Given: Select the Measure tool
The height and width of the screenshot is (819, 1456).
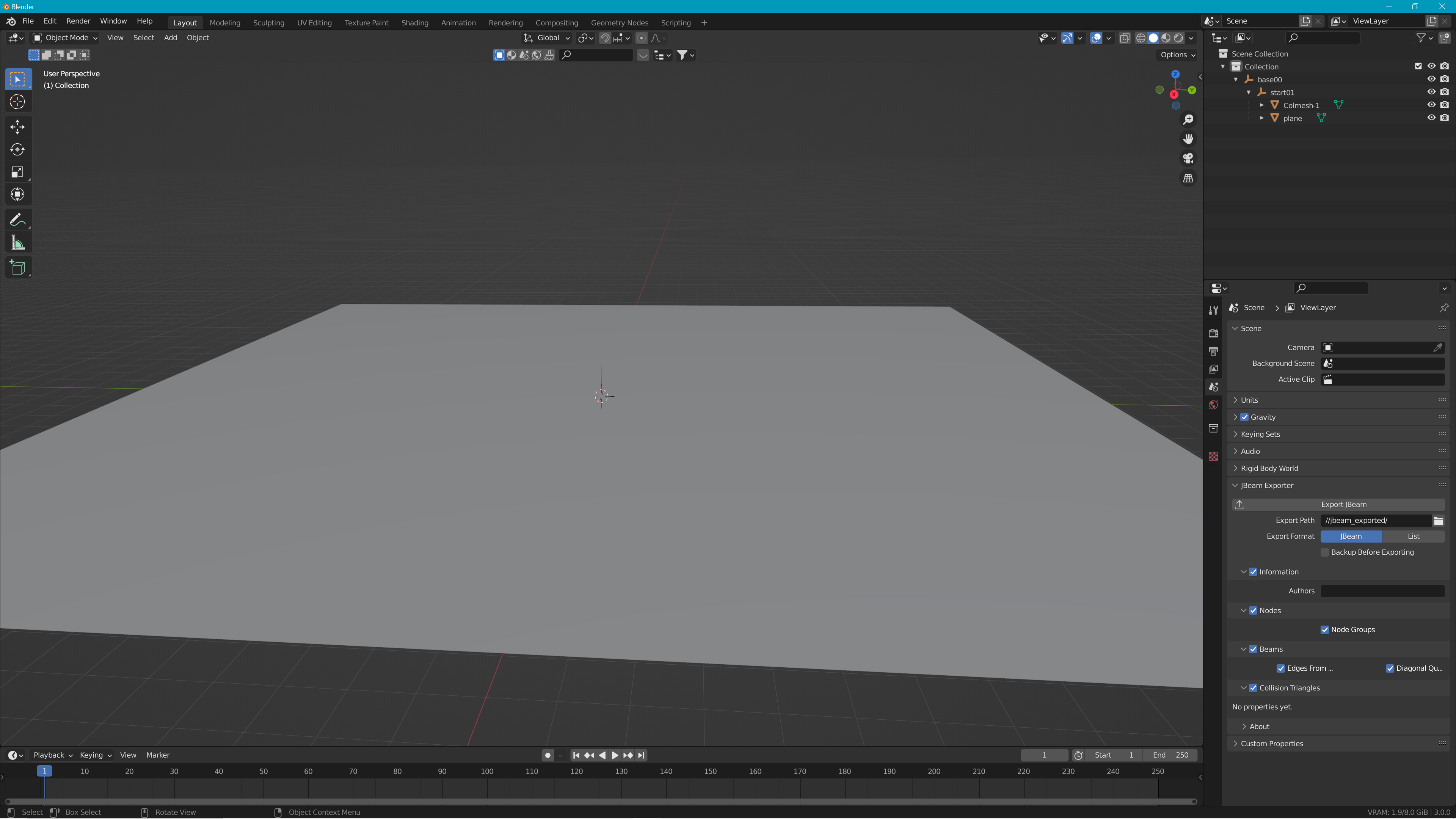Looking at the screenshot, I should click(x=17, y=243).
